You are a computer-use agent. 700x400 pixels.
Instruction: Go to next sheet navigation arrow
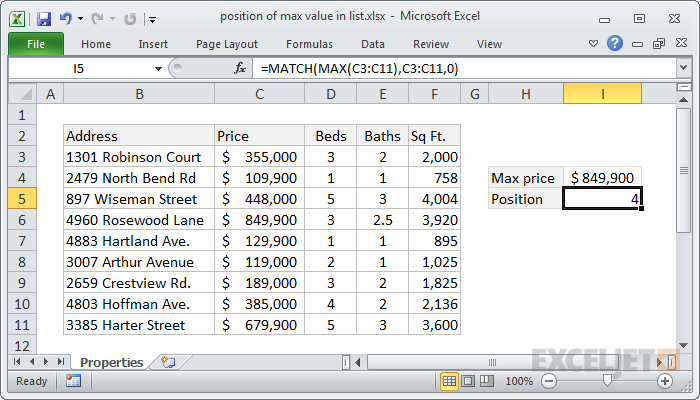[46, 362]
